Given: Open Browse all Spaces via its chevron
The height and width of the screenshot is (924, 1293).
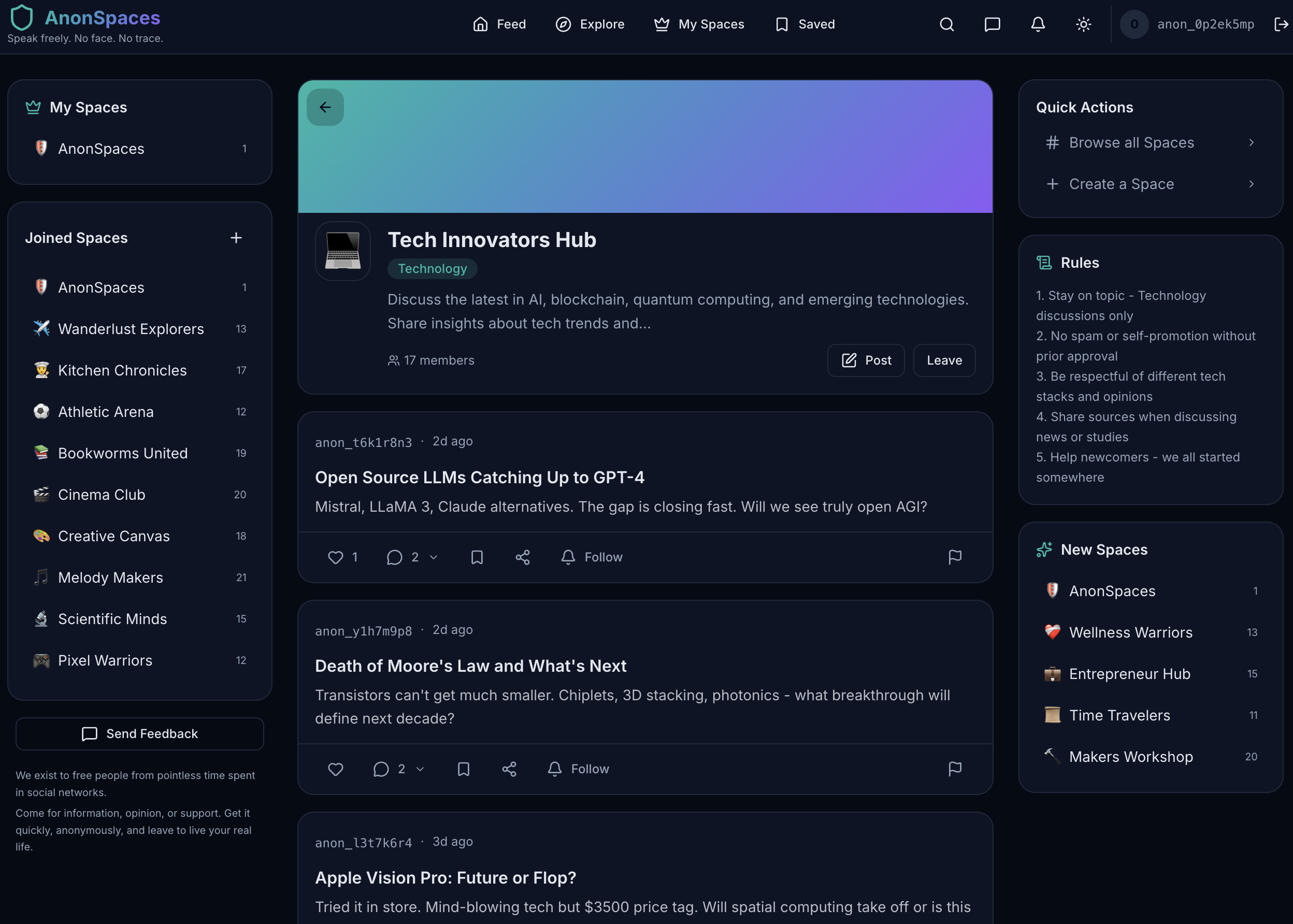Looking at the screenshot, I should [1251, 143].
